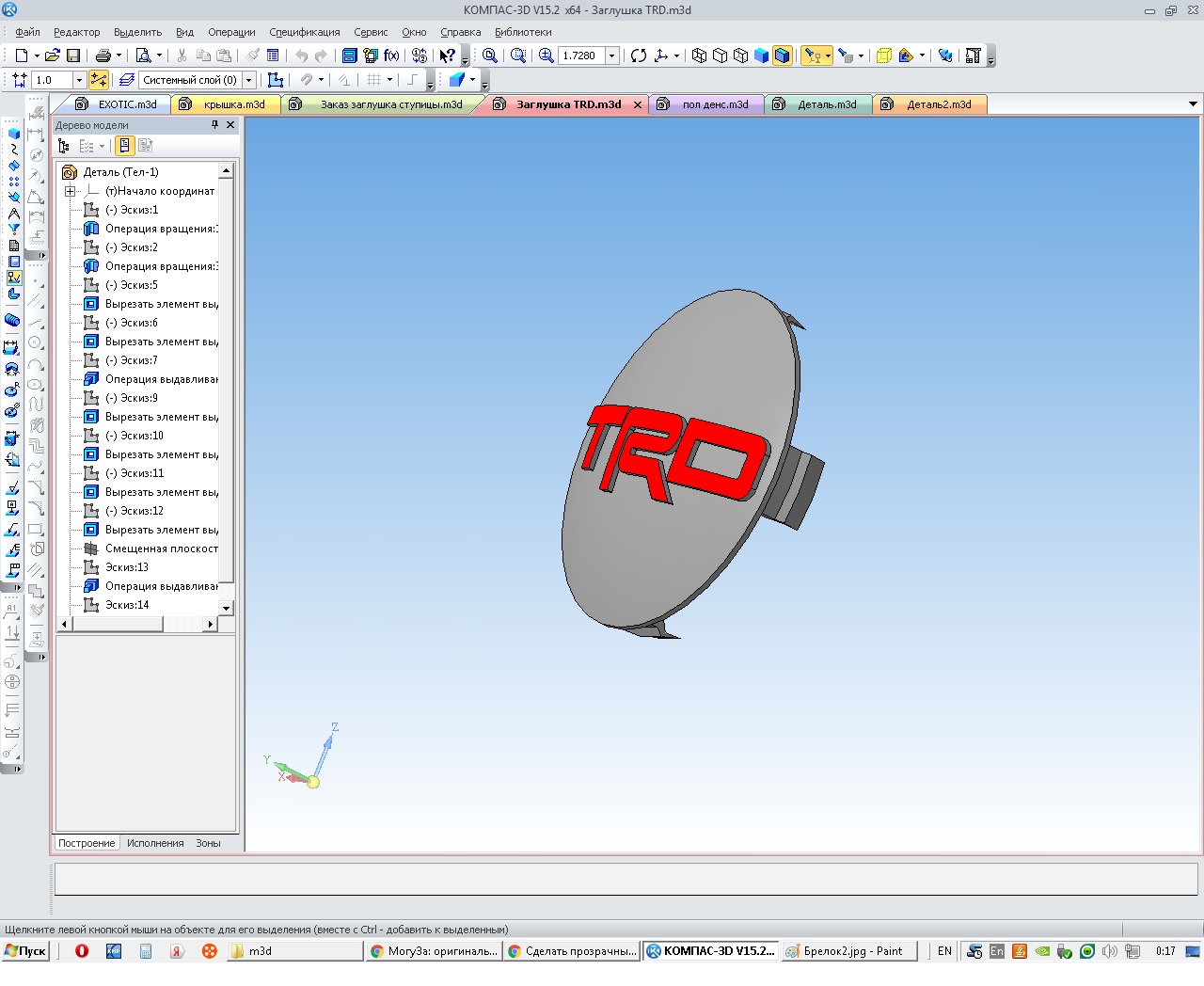Open the variables f(x) tool
The image size is (1204, 986).
391,56
